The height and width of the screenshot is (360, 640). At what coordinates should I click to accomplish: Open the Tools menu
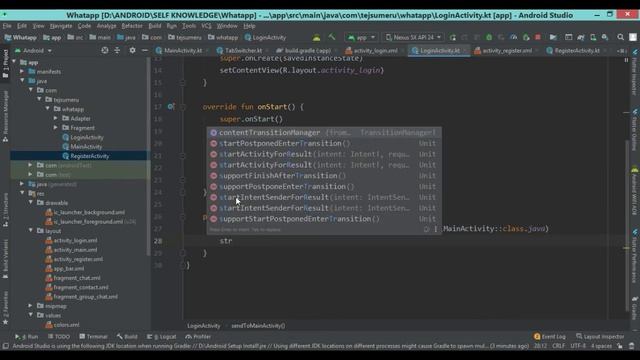point(189,26)
